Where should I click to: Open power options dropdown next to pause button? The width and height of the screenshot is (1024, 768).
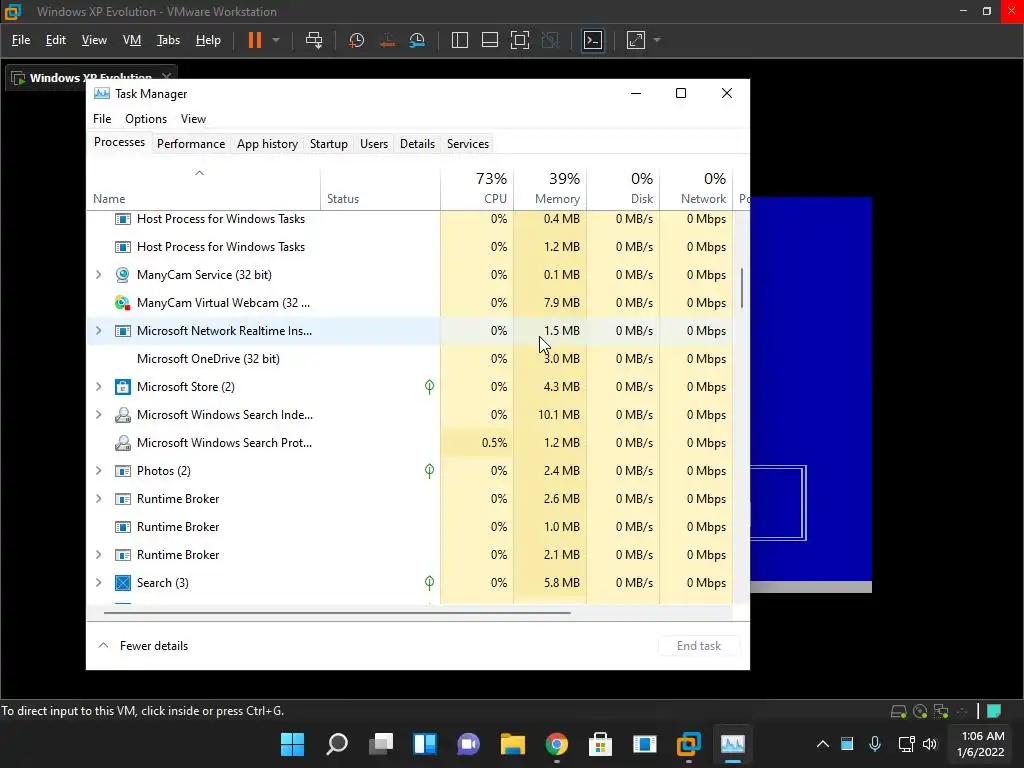pyautogui.click(x=276, y=40)
